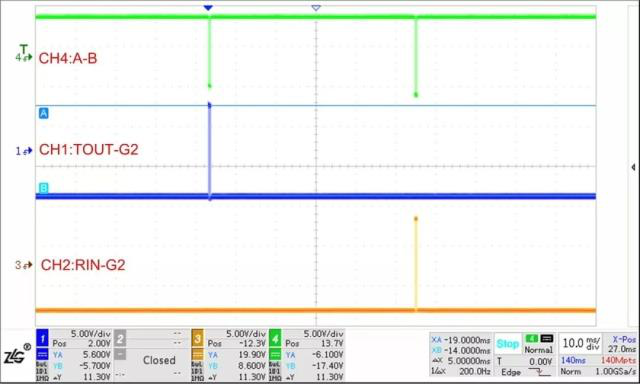Viewport: 640px width, 384px height.
Task: Toggle channel 4 DC coupling icon
Action: (x=275, y=354)
